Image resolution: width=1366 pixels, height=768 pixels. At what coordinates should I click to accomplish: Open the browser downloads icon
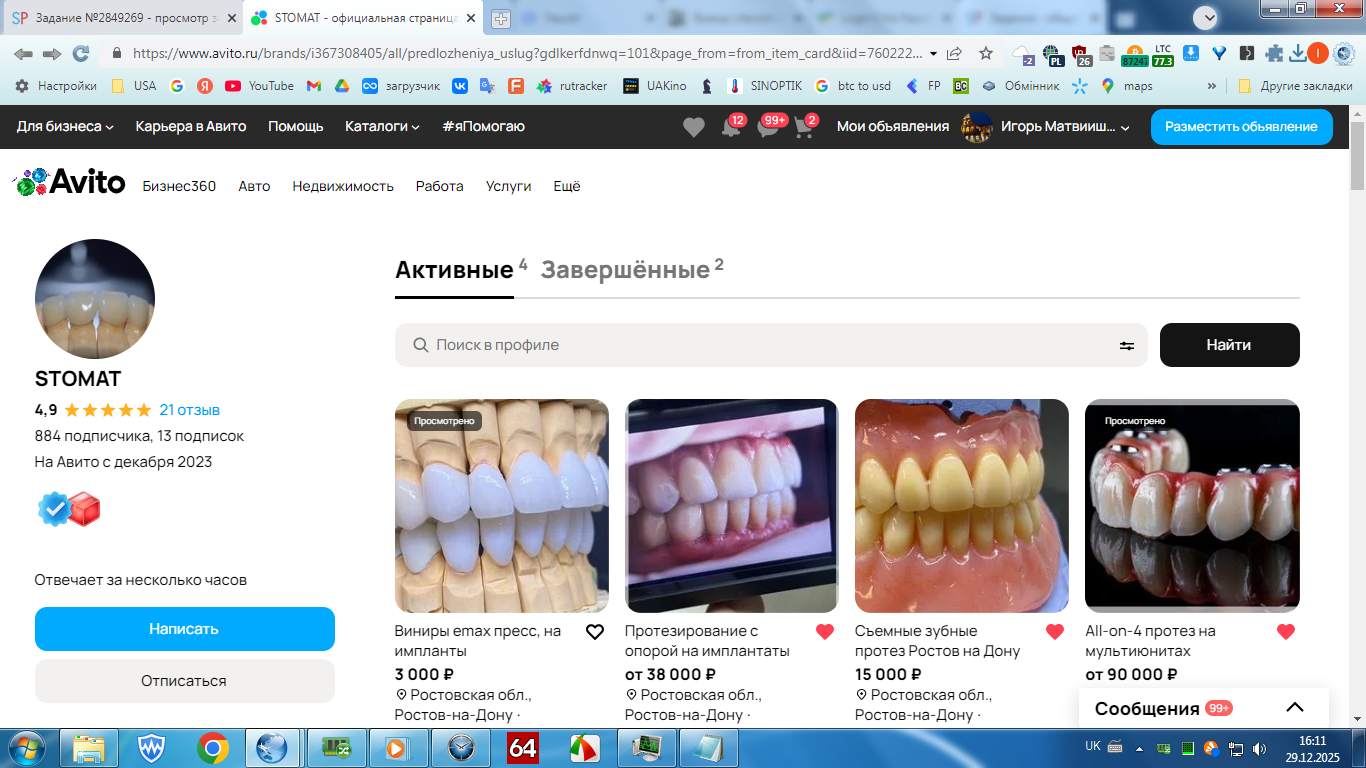[x=1297, y=53]
